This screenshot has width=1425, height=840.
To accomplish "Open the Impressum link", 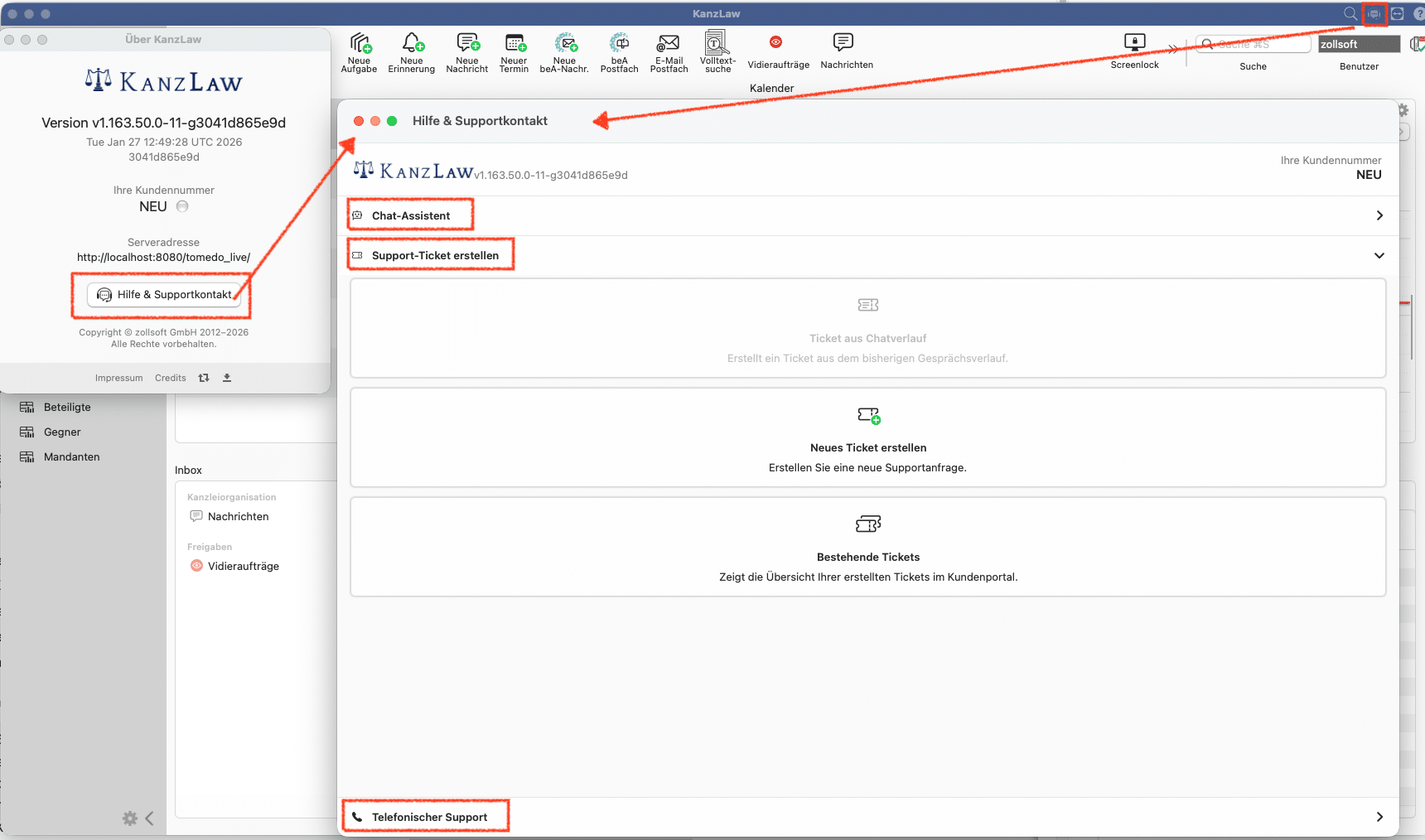I will tap(118, 378).
